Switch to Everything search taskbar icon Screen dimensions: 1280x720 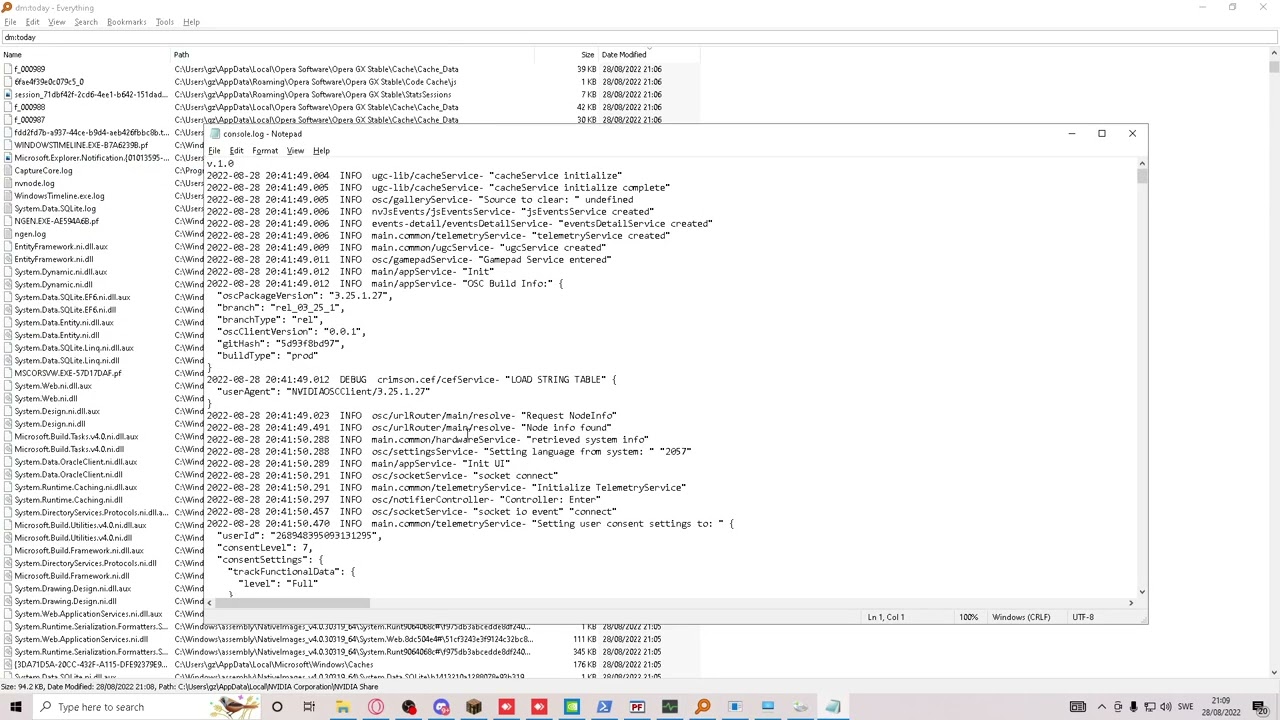(703, 707)
